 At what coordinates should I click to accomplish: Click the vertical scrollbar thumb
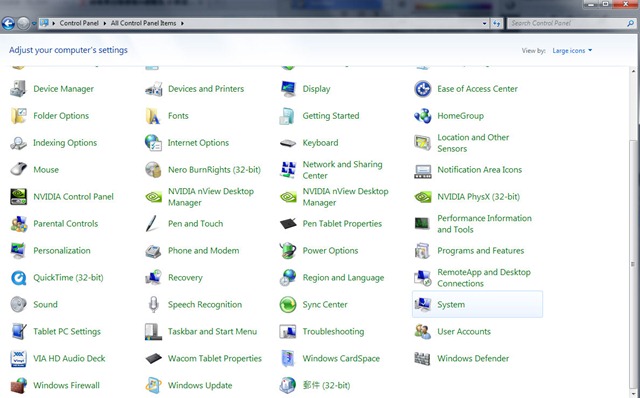pos(633,265)
